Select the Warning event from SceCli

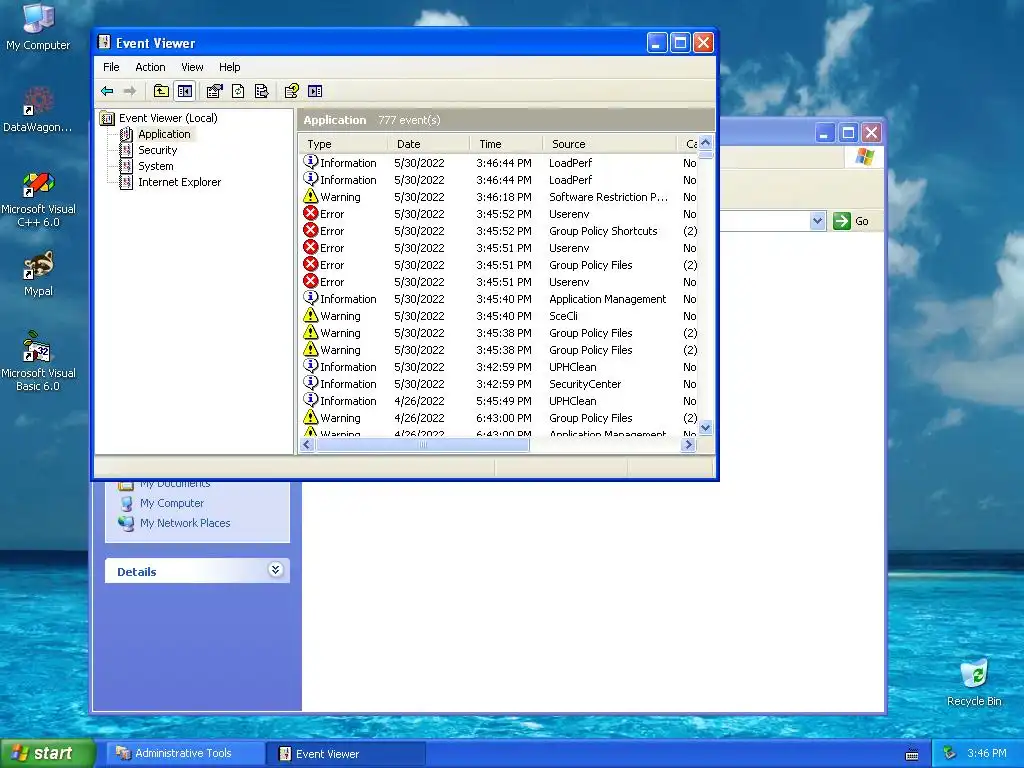coord(500,316)
